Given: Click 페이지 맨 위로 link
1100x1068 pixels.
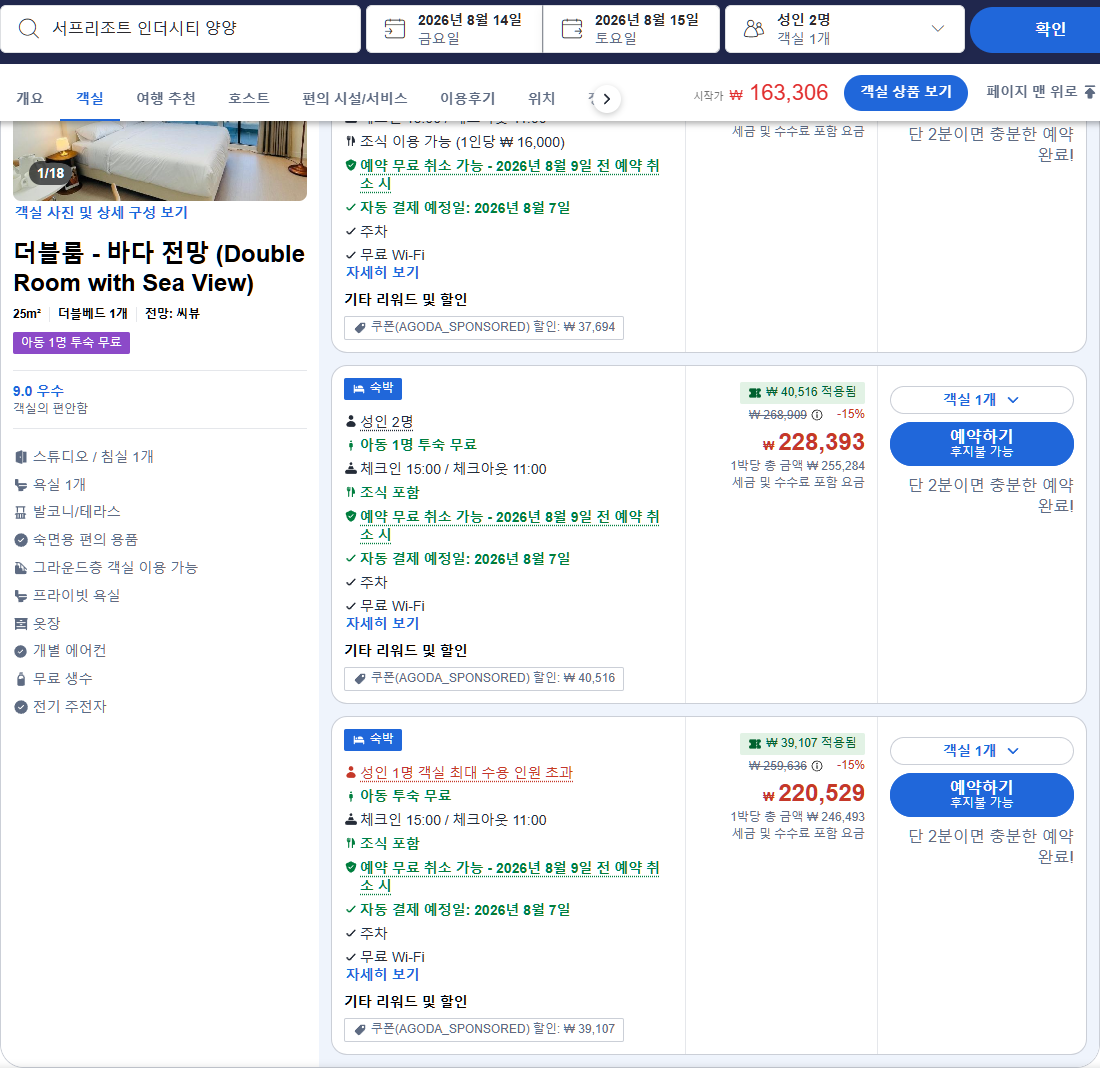Looking at the screenshot, I should 1040,92.
